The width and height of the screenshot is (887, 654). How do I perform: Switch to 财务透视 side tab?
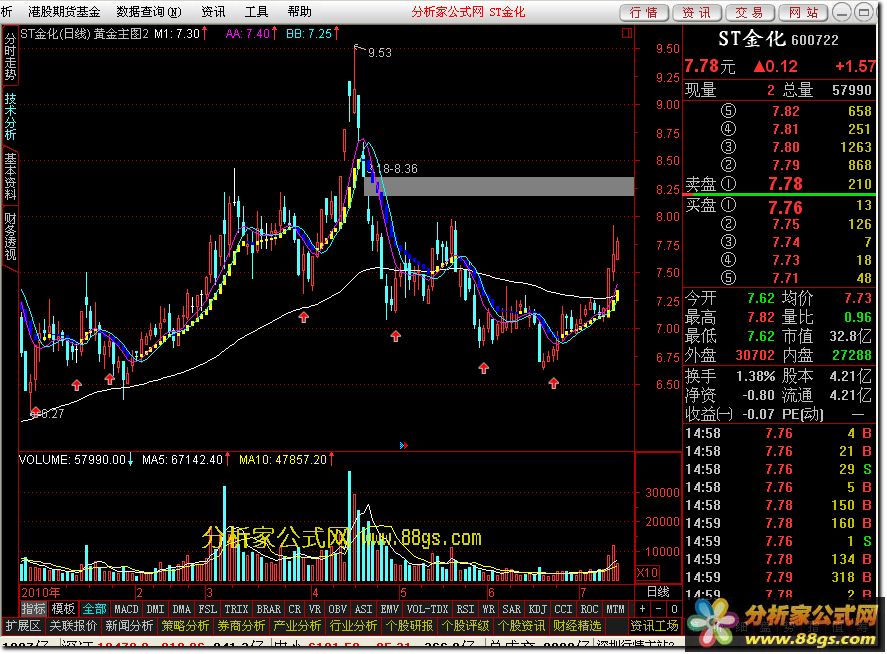[10, 236]
